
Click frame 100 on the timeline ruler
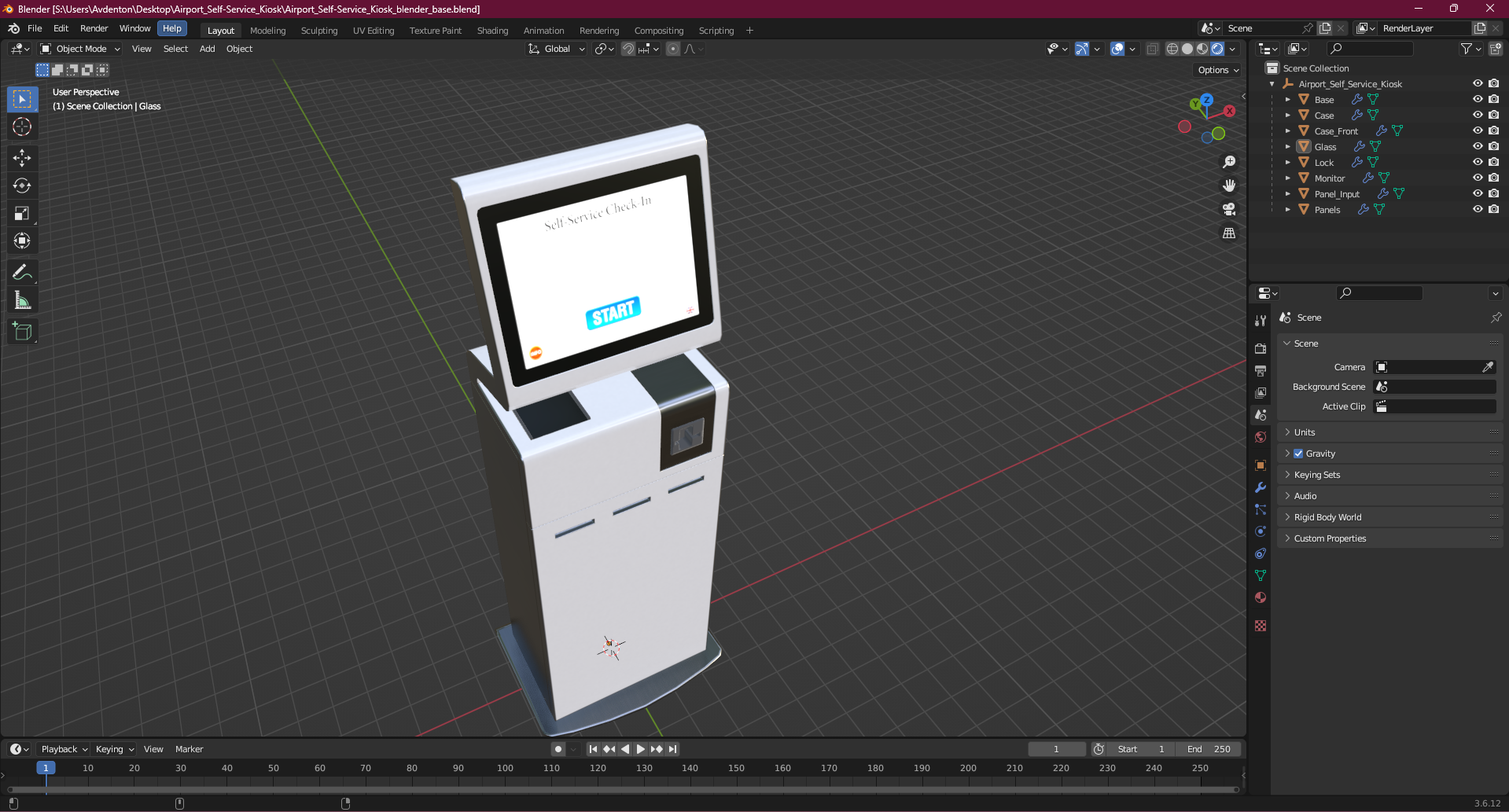[505, 768]
